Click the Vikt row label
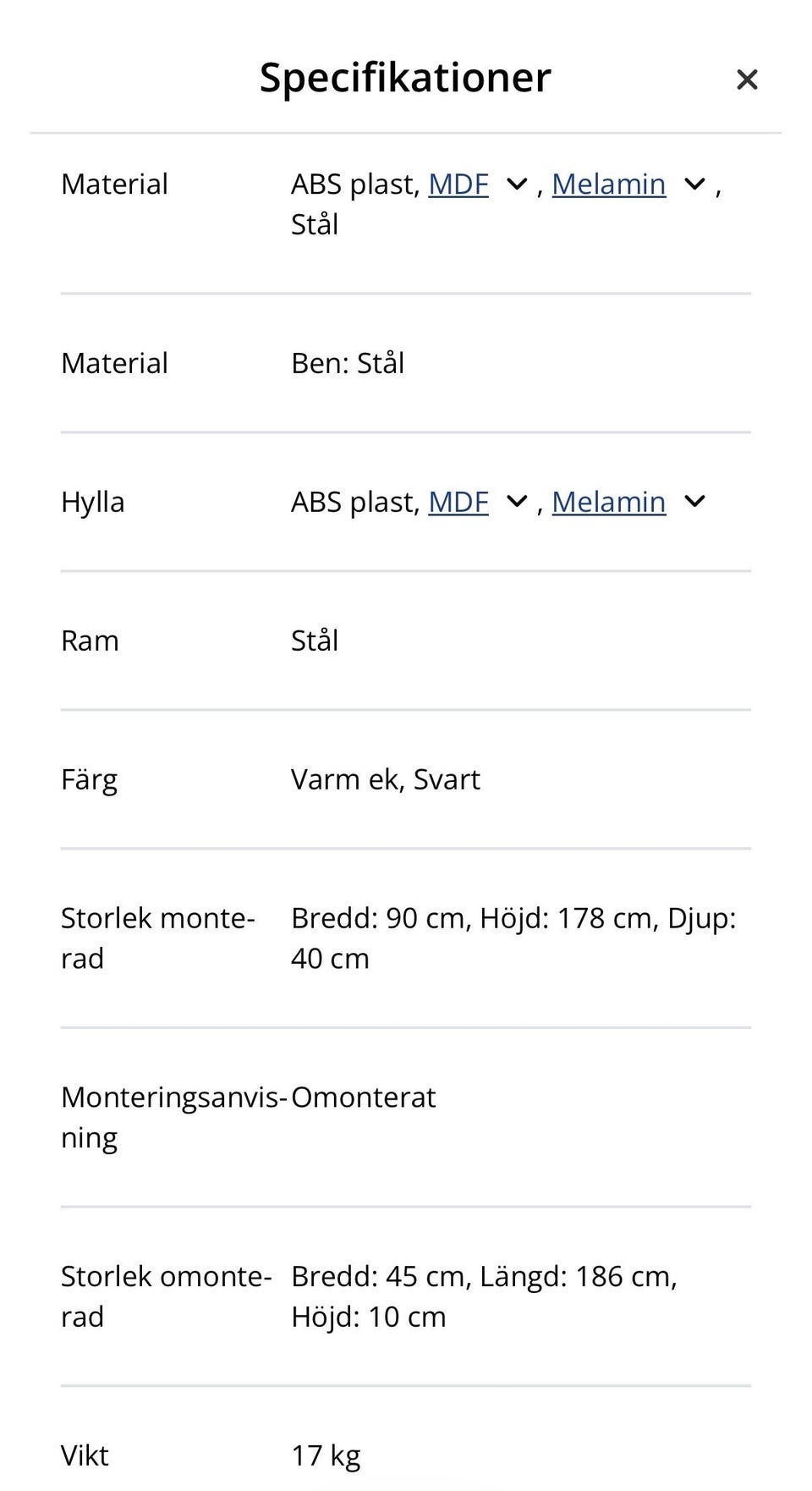Screen dimensions: 812x1491 [85, 1456]
